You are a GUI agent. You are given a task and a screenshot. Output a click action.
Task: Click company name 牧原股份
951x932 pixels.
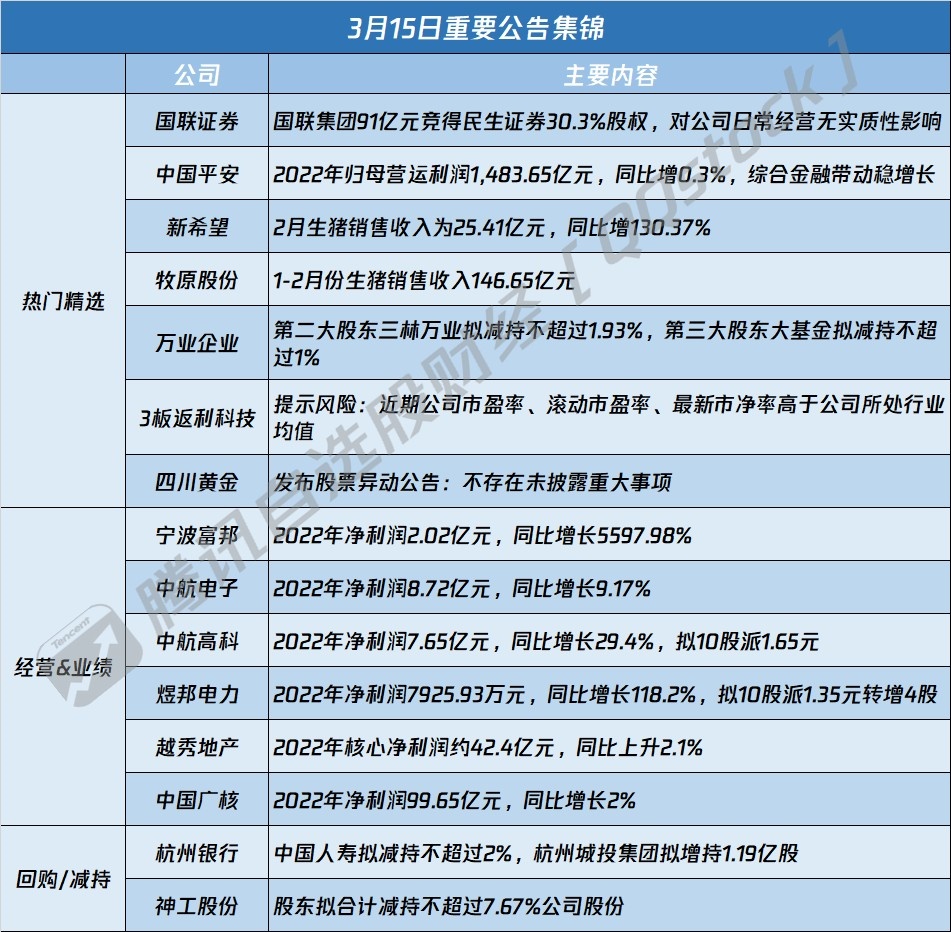click(x=197, y=280)
